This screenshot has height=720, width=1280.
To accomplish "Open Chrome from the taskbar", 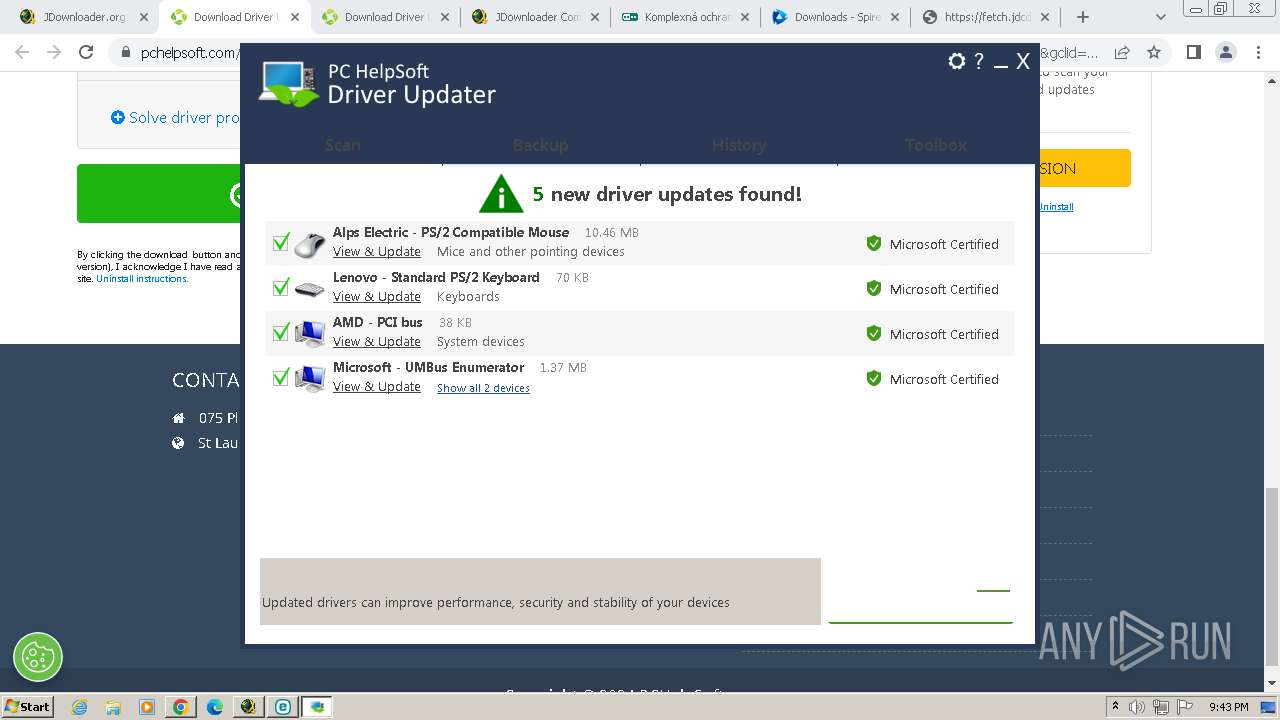I will pyautogui.click(x=180, y=707).
